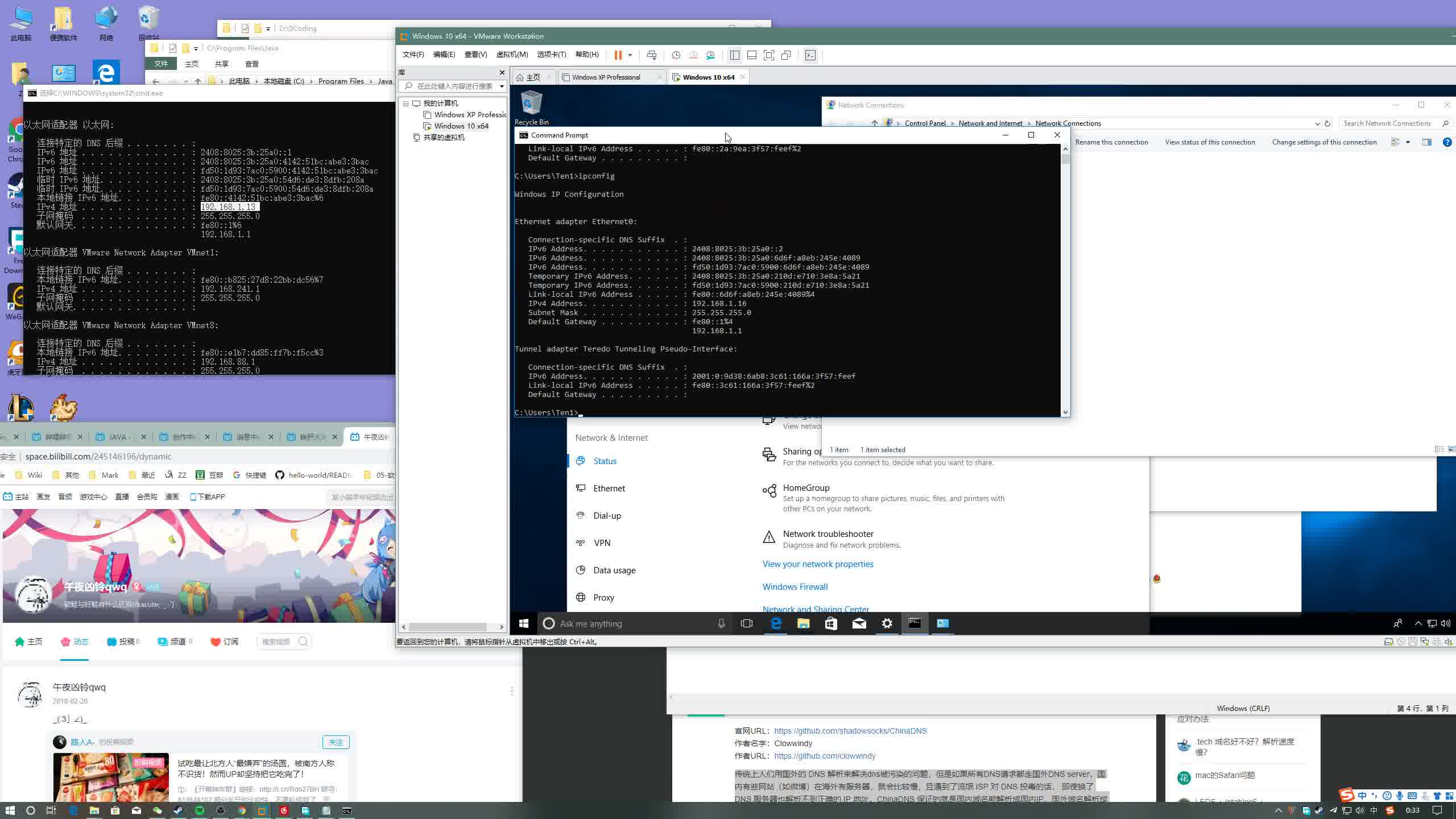Click the VM taskbar volume icon
This screenshot has width=1456, height=819.
1445,624
